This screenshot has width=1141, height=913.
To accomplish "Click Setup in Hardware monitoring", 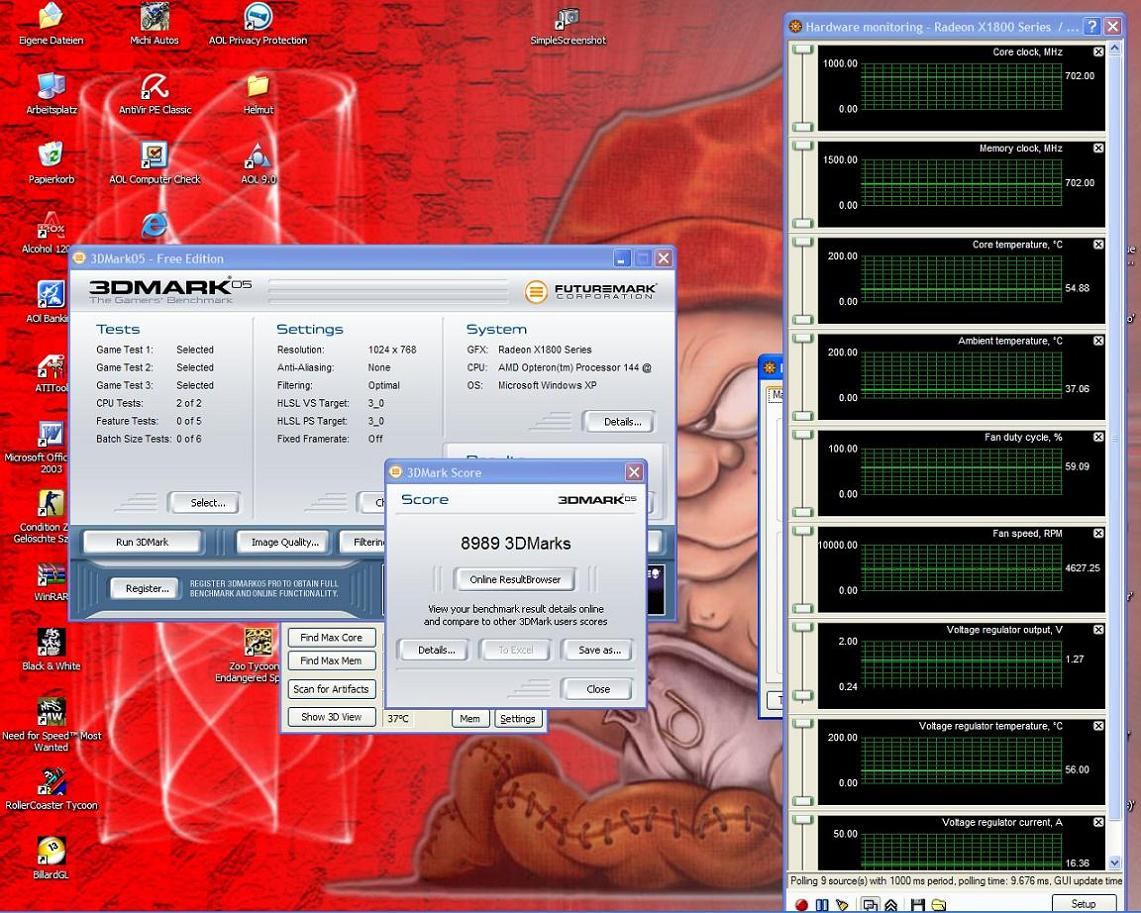I will click(x=1083, y=904).
